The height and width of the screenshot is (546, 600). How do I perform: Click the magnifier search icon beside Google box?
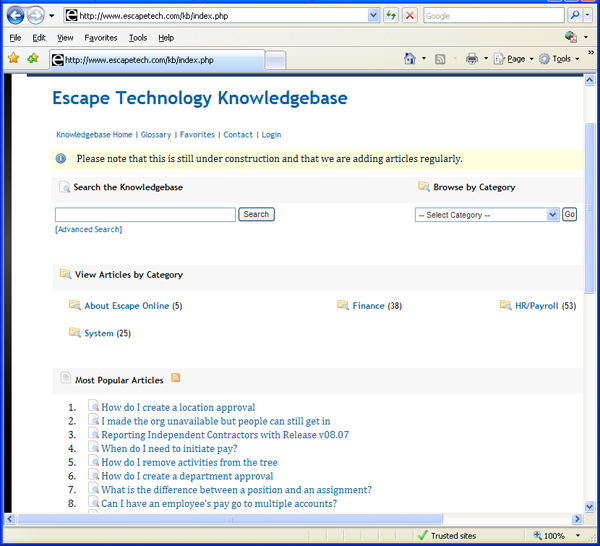click(574, 15)
